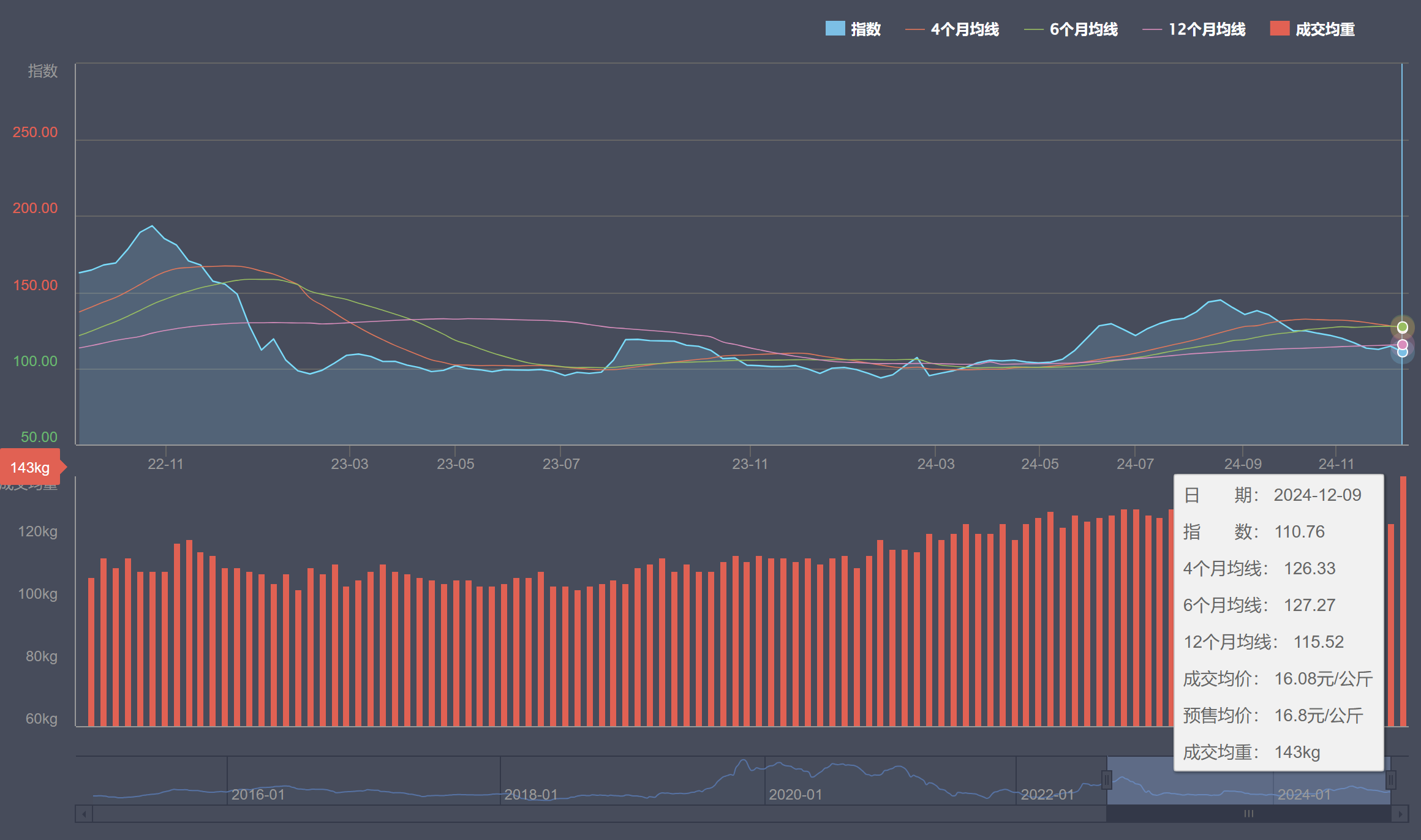
Task: Click the 60kg y-axis label
Action: coord(41,718)
